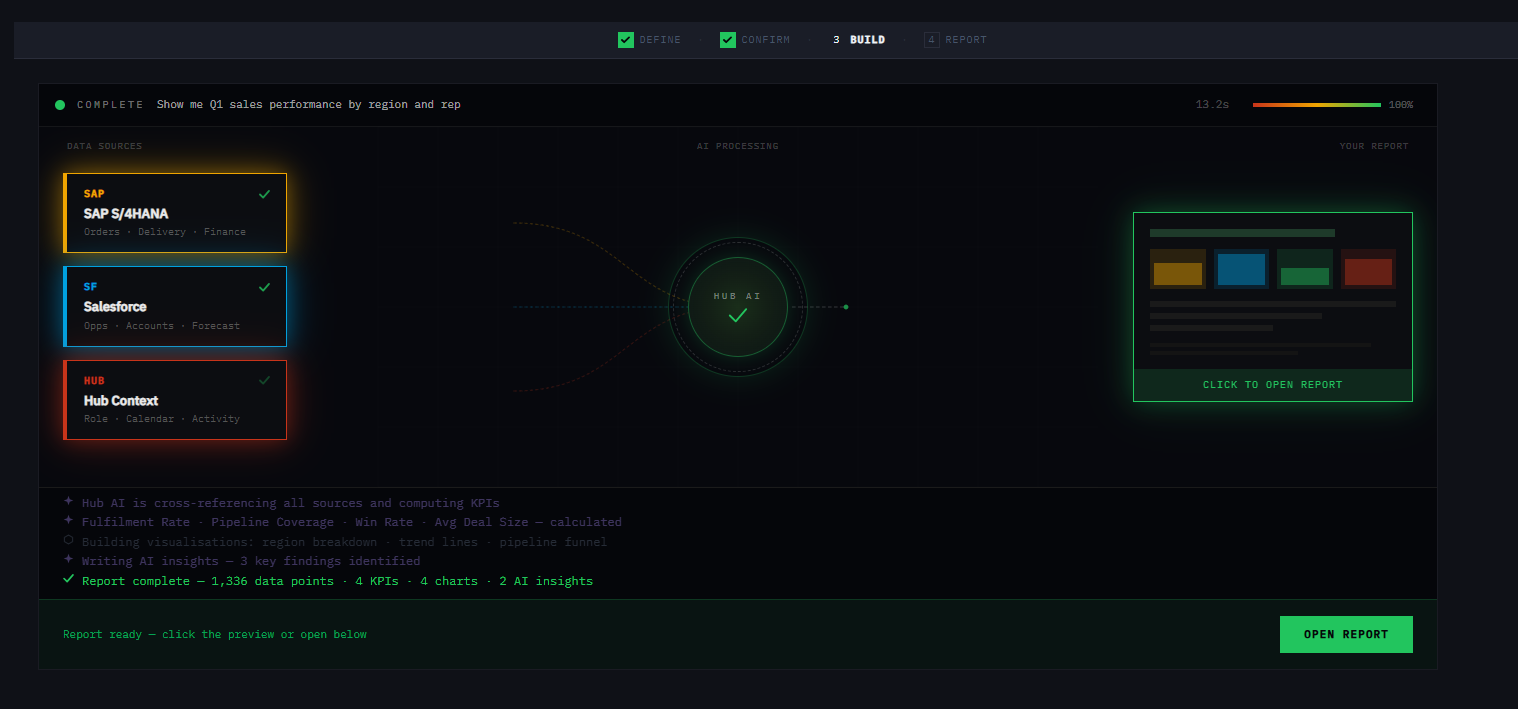Click the query text about Q1 sales performance
The image size is (1518, 709).
309,105
